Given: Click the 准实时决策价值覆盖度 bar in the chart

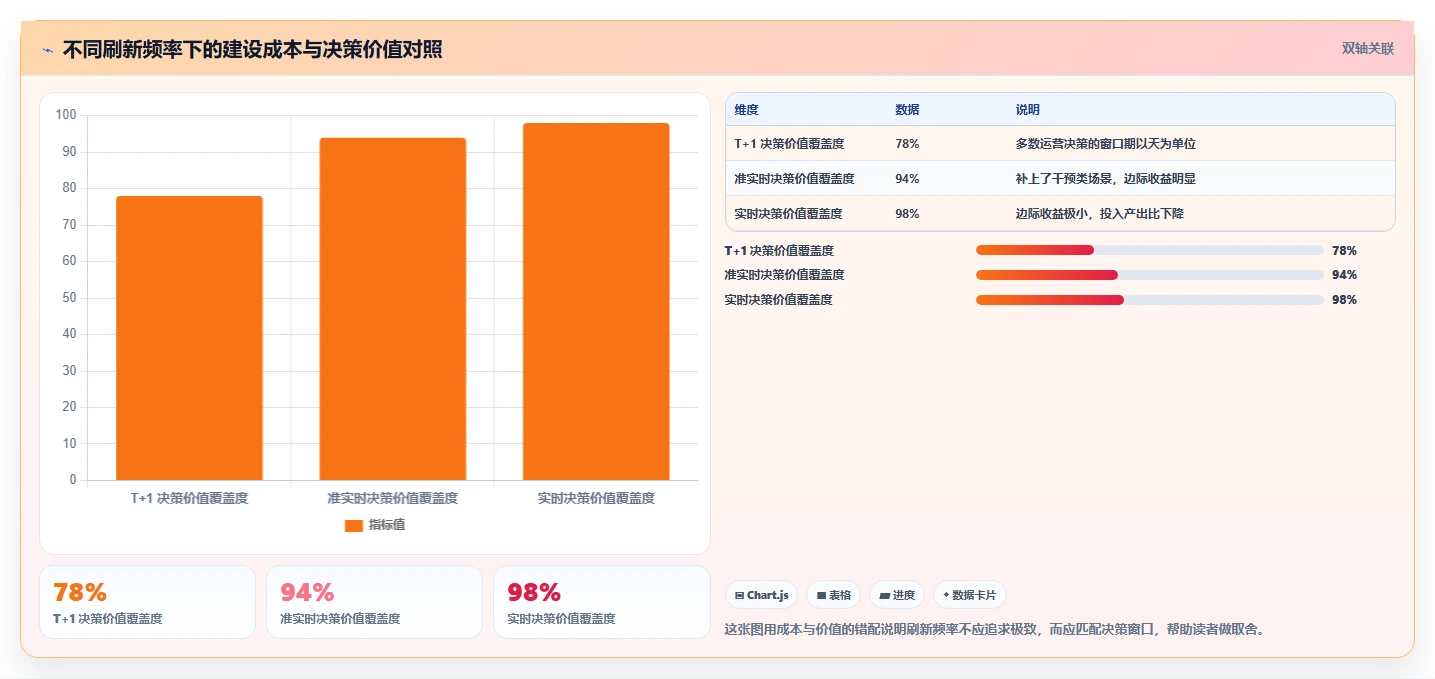Looking at the screenshot, I should point(392,309).
